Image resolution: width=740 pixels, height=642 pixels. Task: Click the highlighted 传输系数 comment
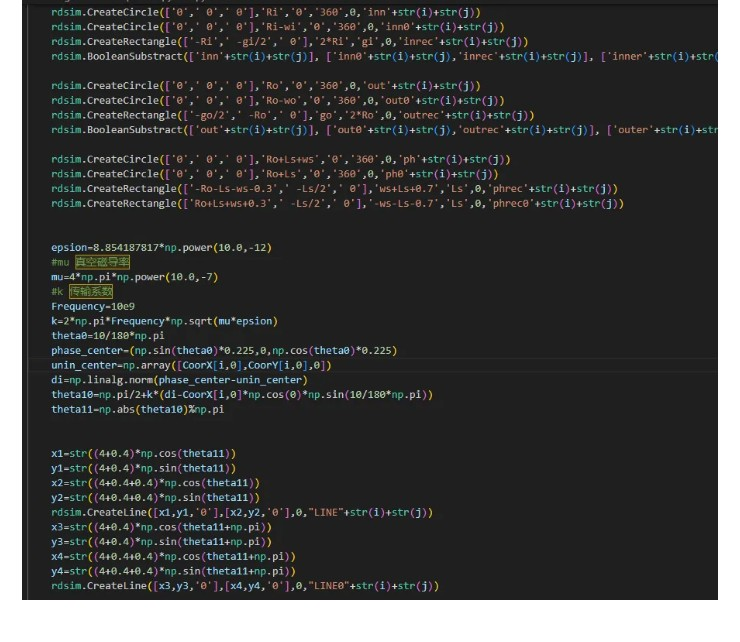[90, 292]
